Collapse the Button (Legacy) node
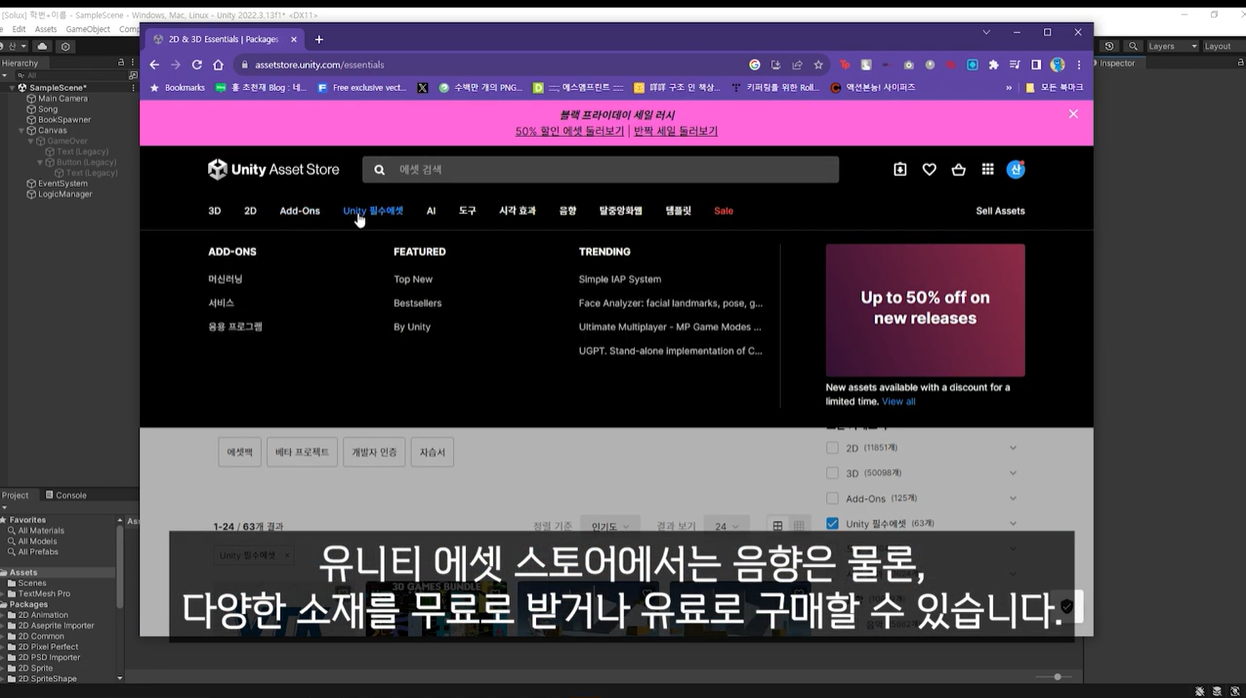1246x698 pixels. tap(40, 162)
